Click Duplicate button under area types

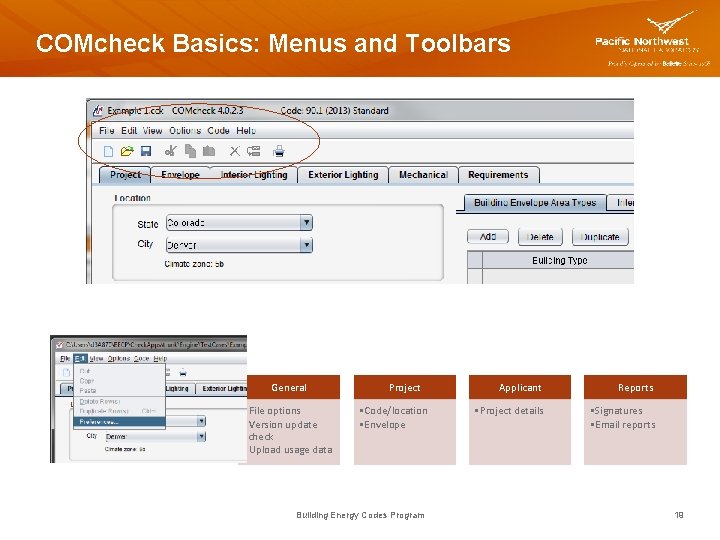pos(600,237)
